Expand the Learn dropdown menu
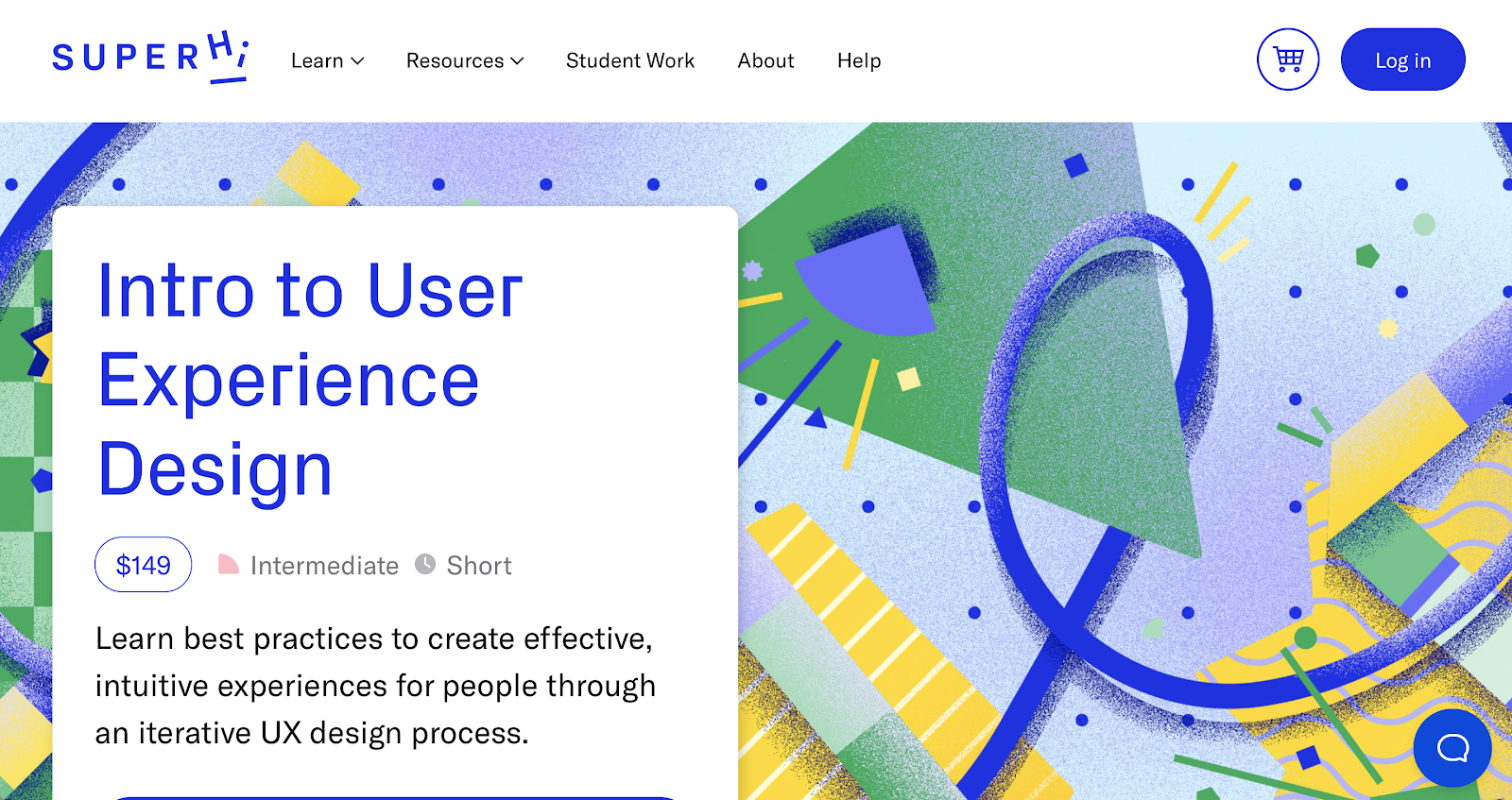1512x800 pixels. click(327, 60)
